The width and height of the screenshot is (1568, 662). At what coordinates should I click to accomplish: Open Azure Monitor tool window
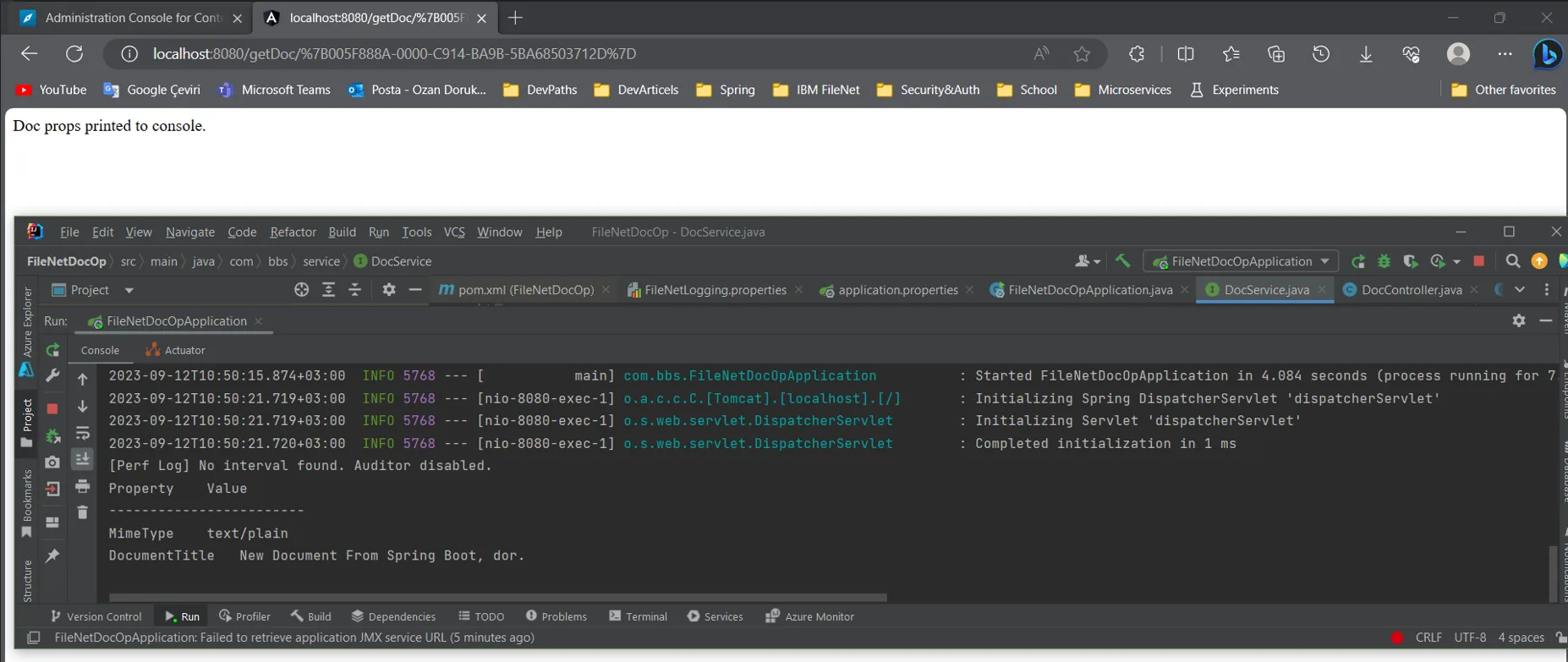[x=809, y=616]
